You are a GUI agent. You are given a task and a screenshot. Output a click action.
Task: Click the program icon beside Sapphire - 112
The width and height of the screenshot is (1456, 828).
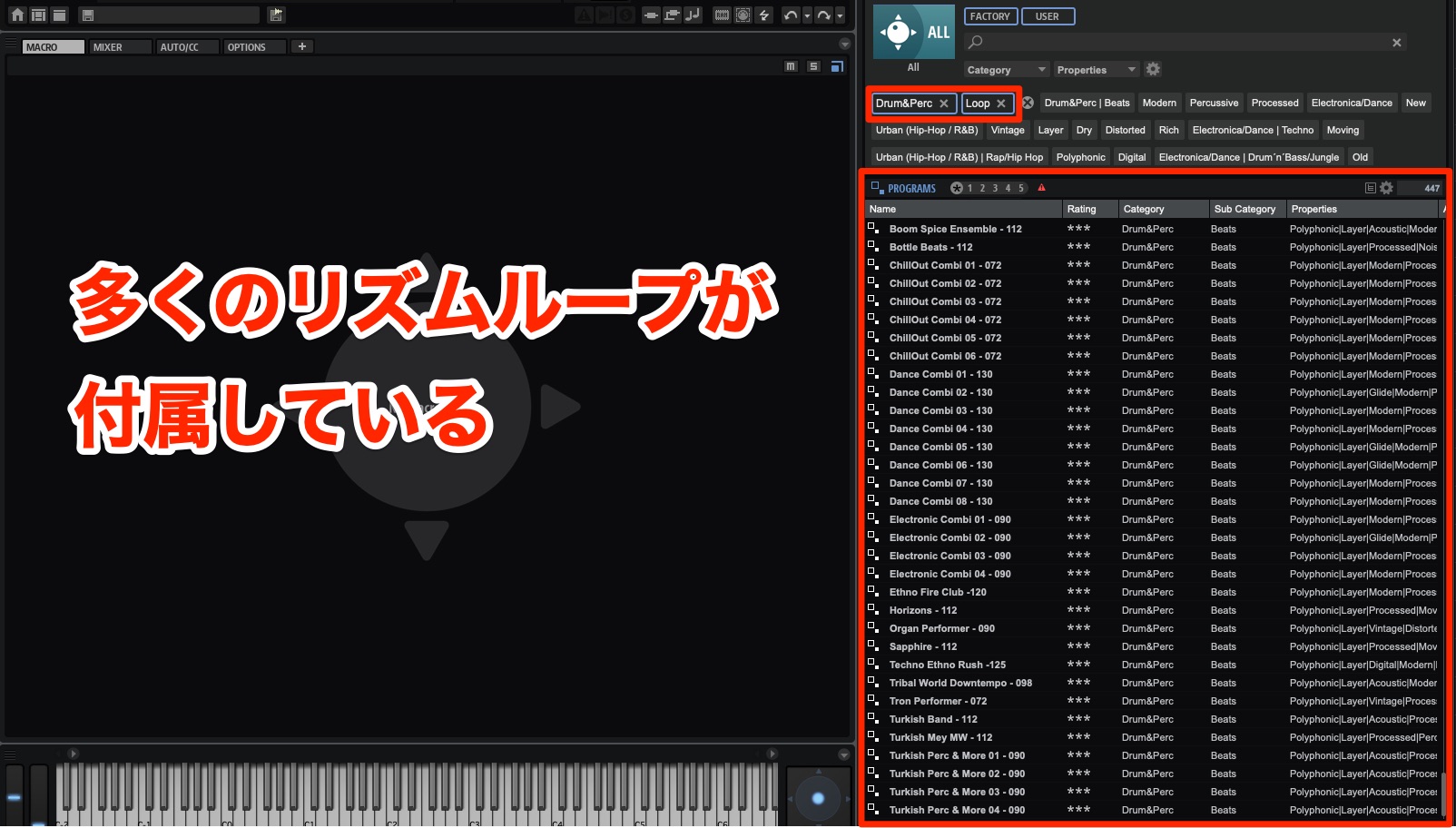(873, 646)
